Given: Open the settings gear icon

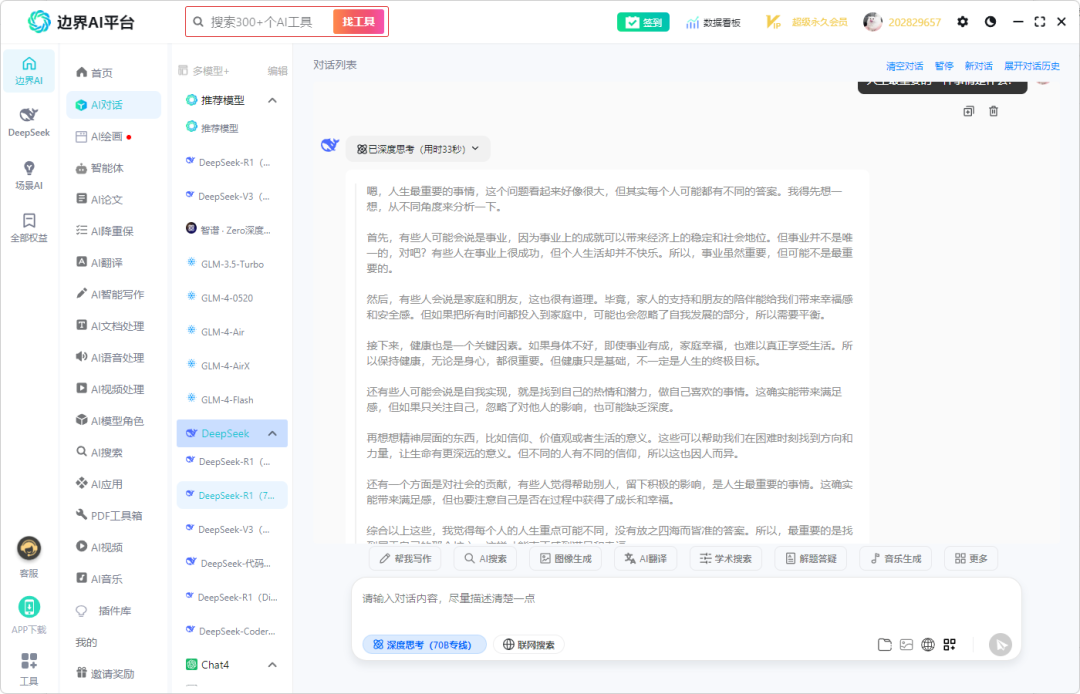Looking at the screenshot, I should (x=962, y=21).
